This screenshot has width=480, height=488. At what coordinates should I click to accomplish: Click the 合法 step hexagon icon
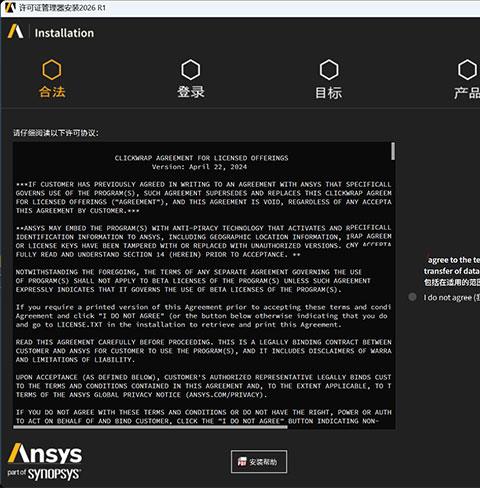tap(52, 70)
